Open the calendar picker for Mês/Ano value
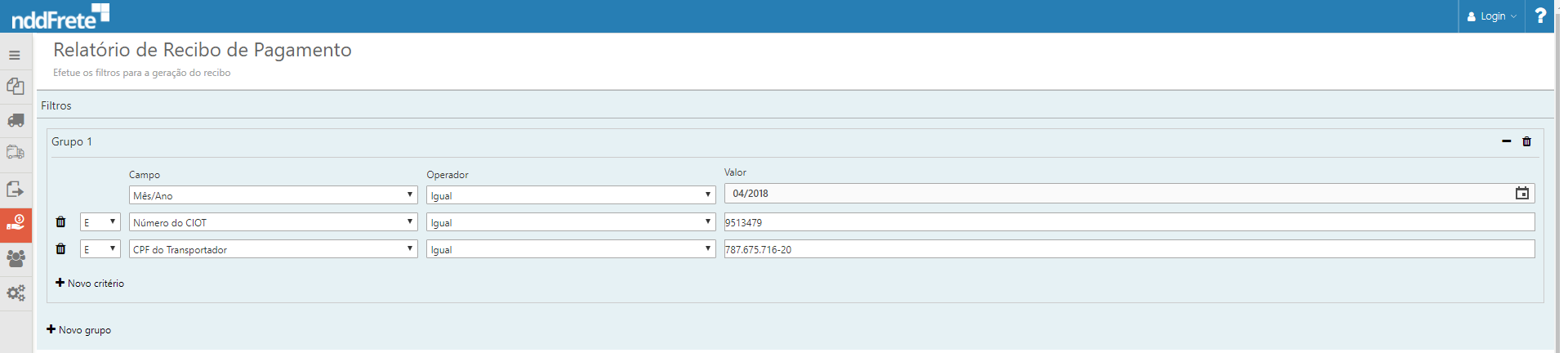The image size is (1568, 353). (x=1522, y=193)
